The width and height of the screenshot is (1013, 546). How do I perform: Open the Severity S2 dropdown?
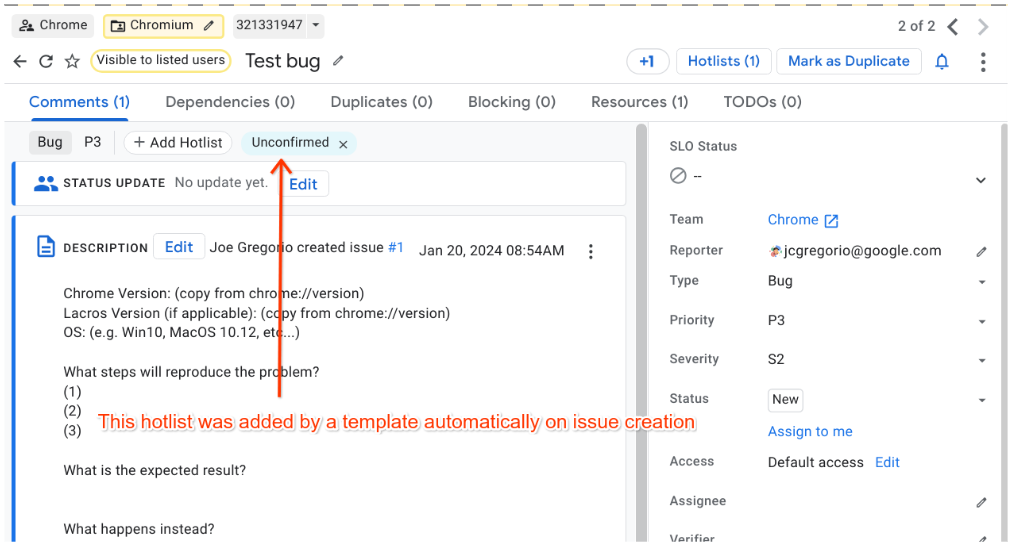click(x=981, y=360)
